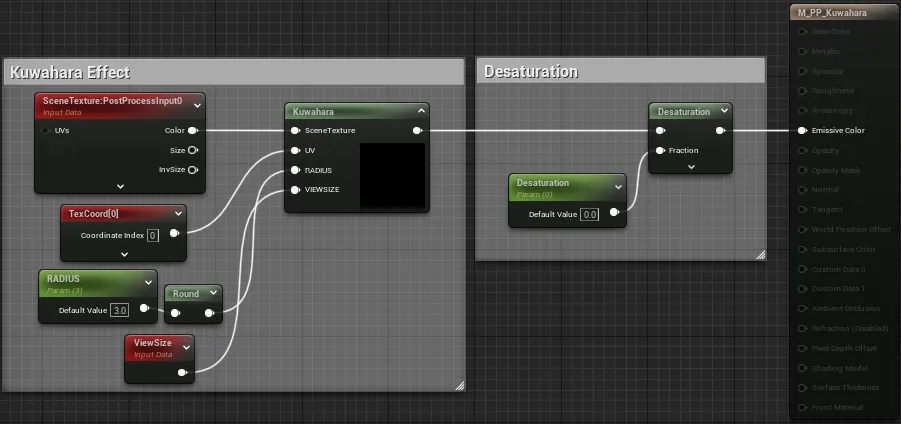The width and height of the screenshot is (901, 424).
Task: Click the Ambient Occlusion pin
Action: coord(802,309)
